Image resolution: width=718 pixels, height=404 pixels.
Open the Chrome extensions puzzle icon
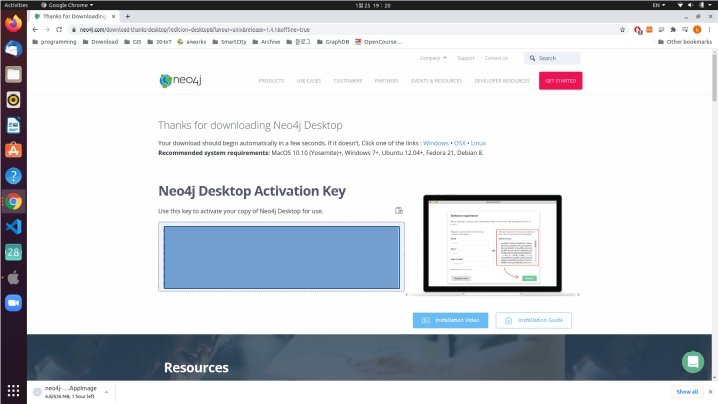tap(673, 29)
